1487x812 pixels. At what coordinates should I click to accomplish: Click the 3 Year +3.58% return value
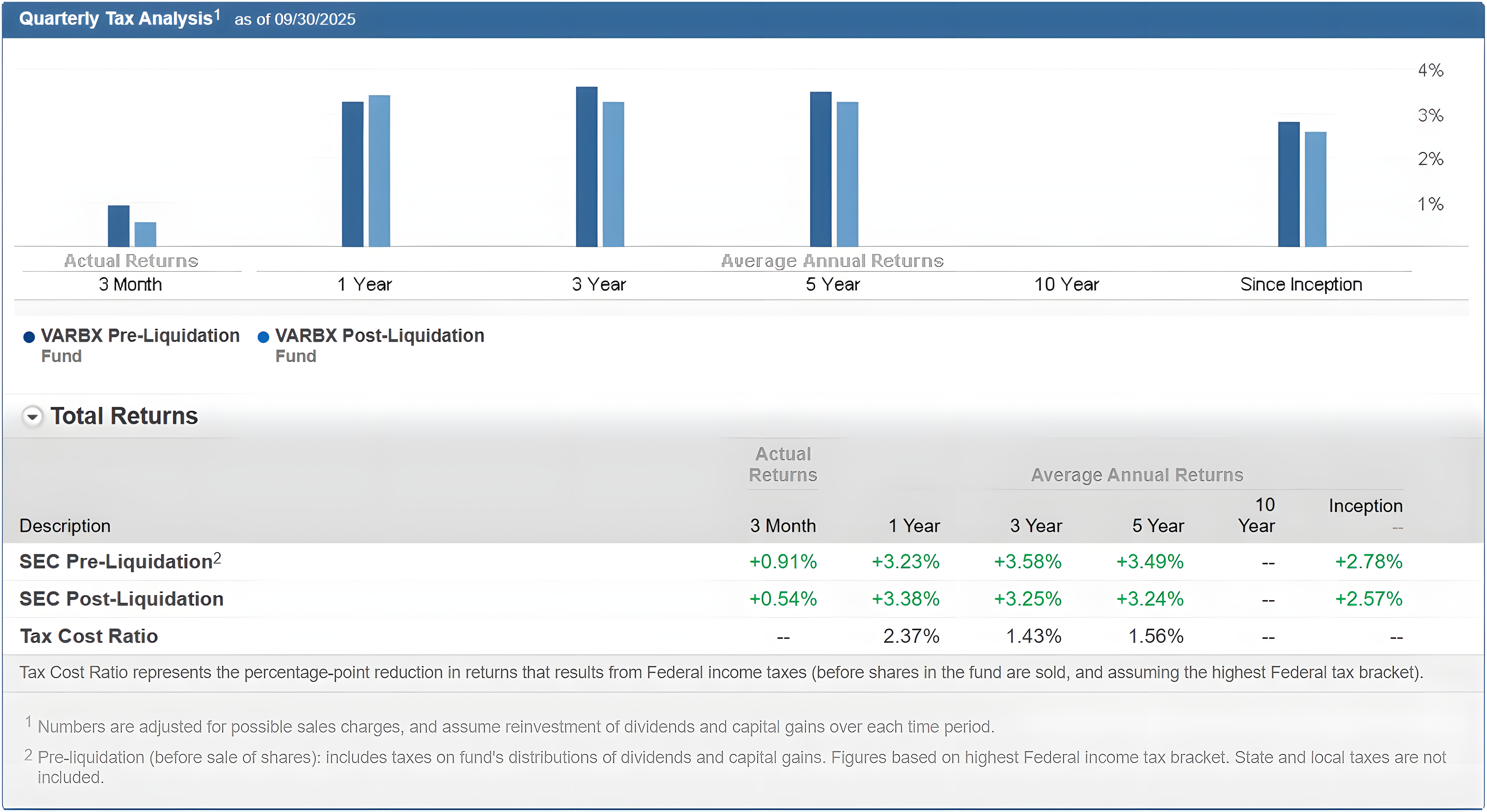[1028, 561]
